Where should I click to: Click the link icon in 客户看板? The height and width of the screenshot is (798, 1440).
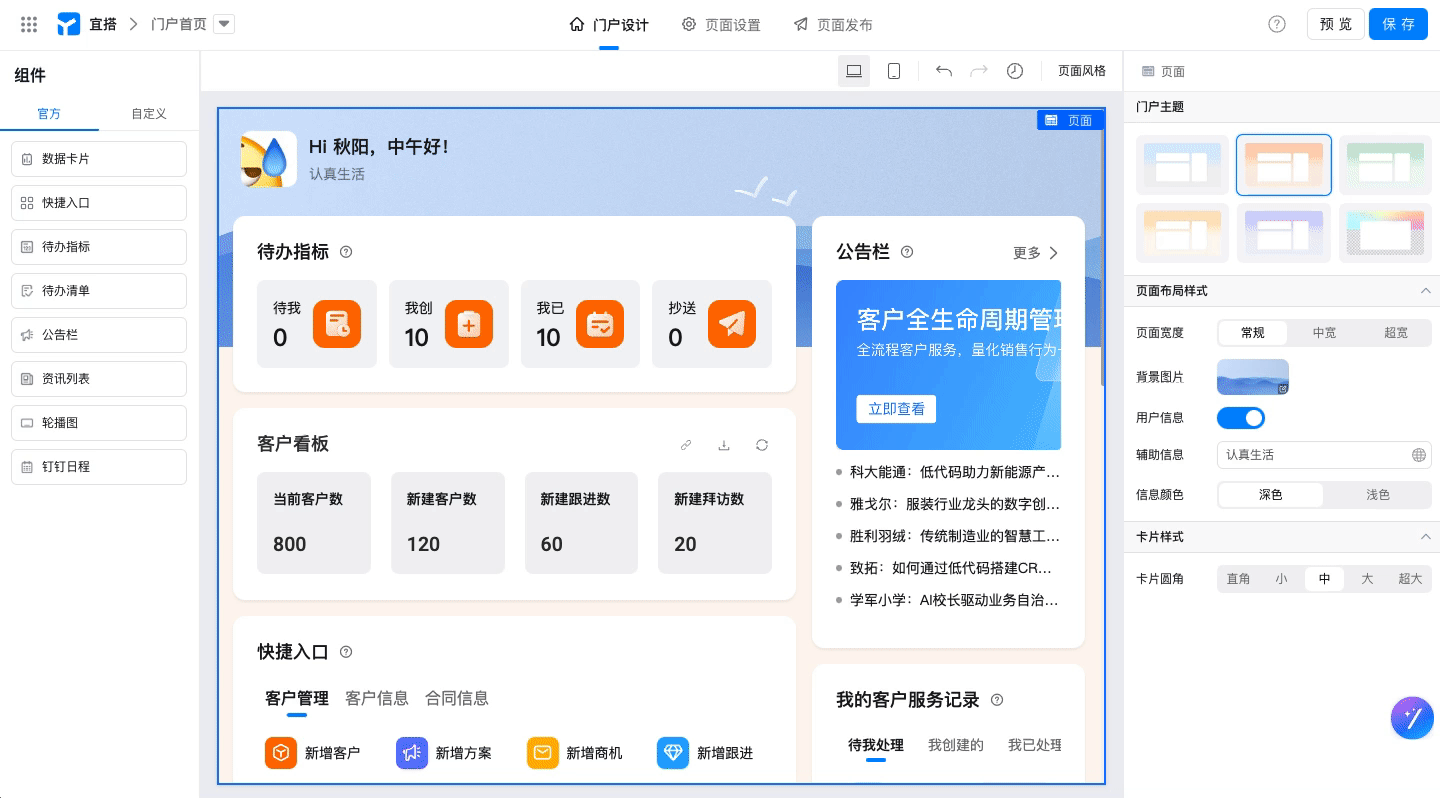coord(686,445)
